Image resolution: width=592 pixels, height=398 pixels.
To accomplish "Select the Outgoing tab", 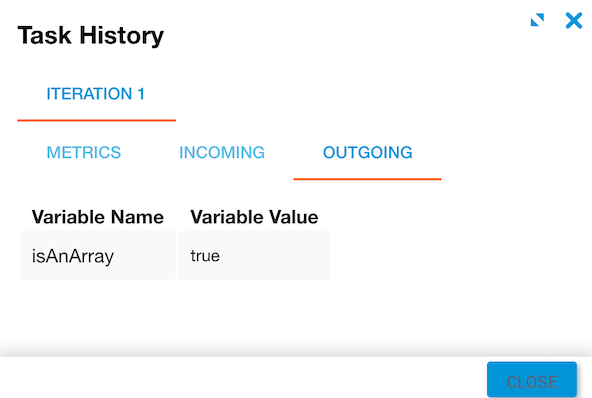I will [x=367, y=153].
